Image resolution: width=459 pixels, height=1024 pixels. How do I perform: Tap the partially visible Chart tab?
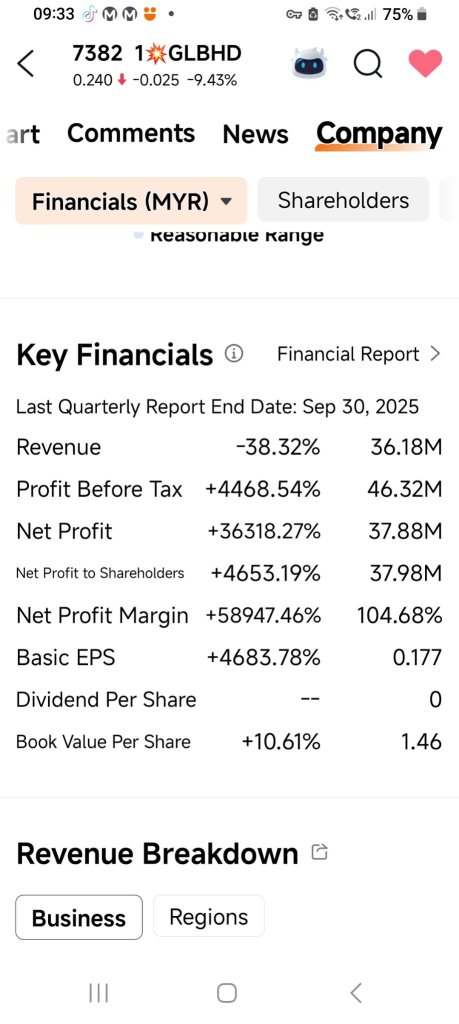click(x=24, y=135)
